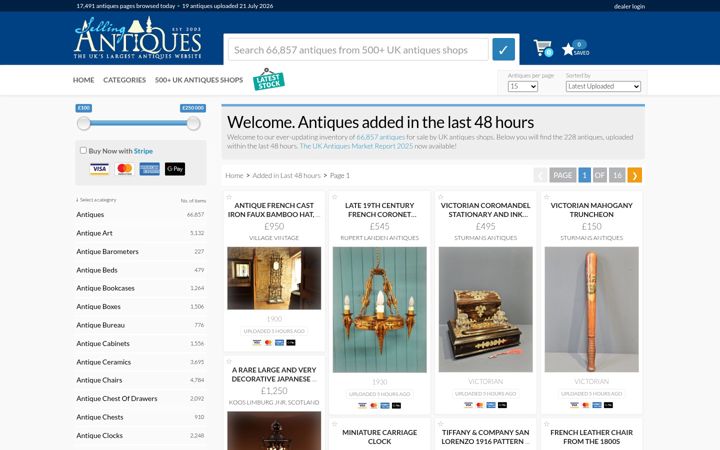Click the blue price range track
This screenshot has width=720, height=450.
138,123
